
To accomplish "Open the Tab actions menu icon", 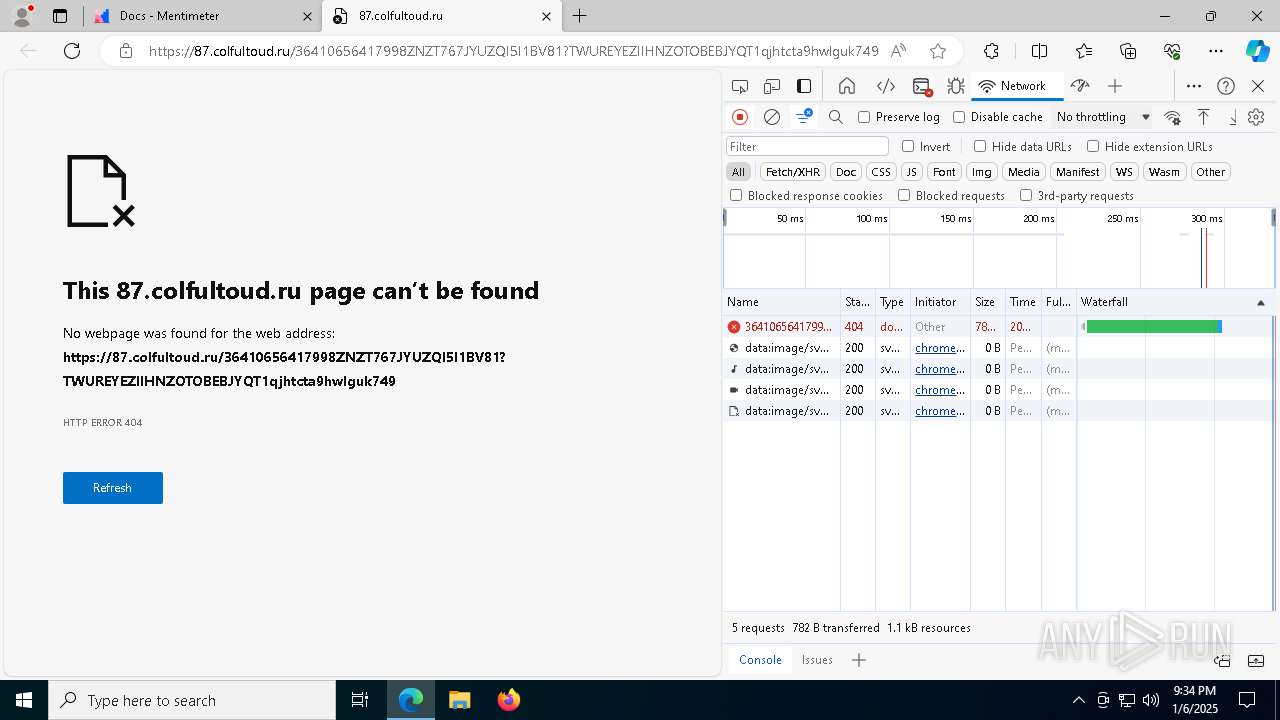I will (60, 16).
